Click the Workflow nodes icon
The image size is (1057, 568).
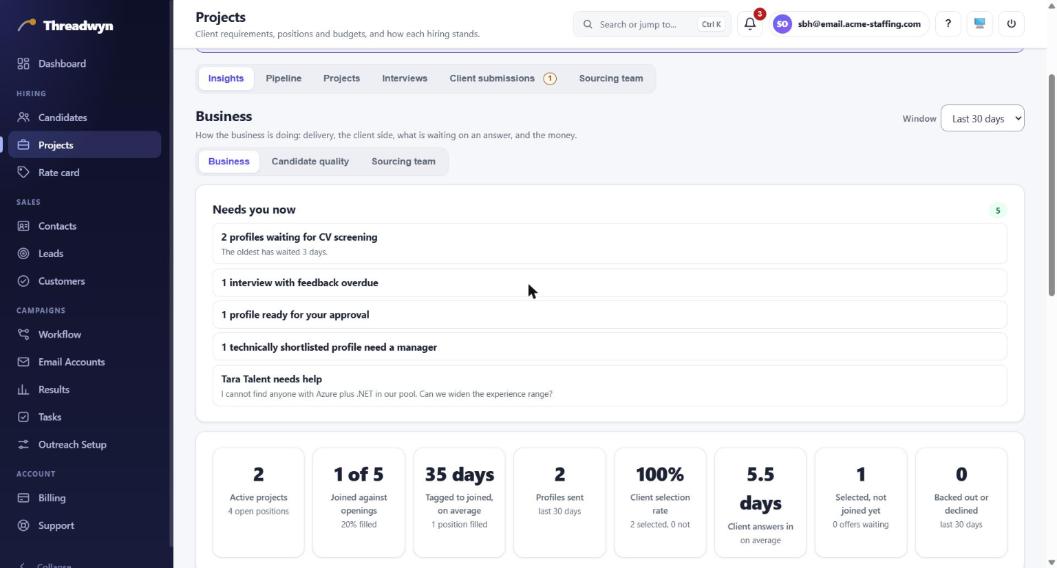tap(24, 334)
